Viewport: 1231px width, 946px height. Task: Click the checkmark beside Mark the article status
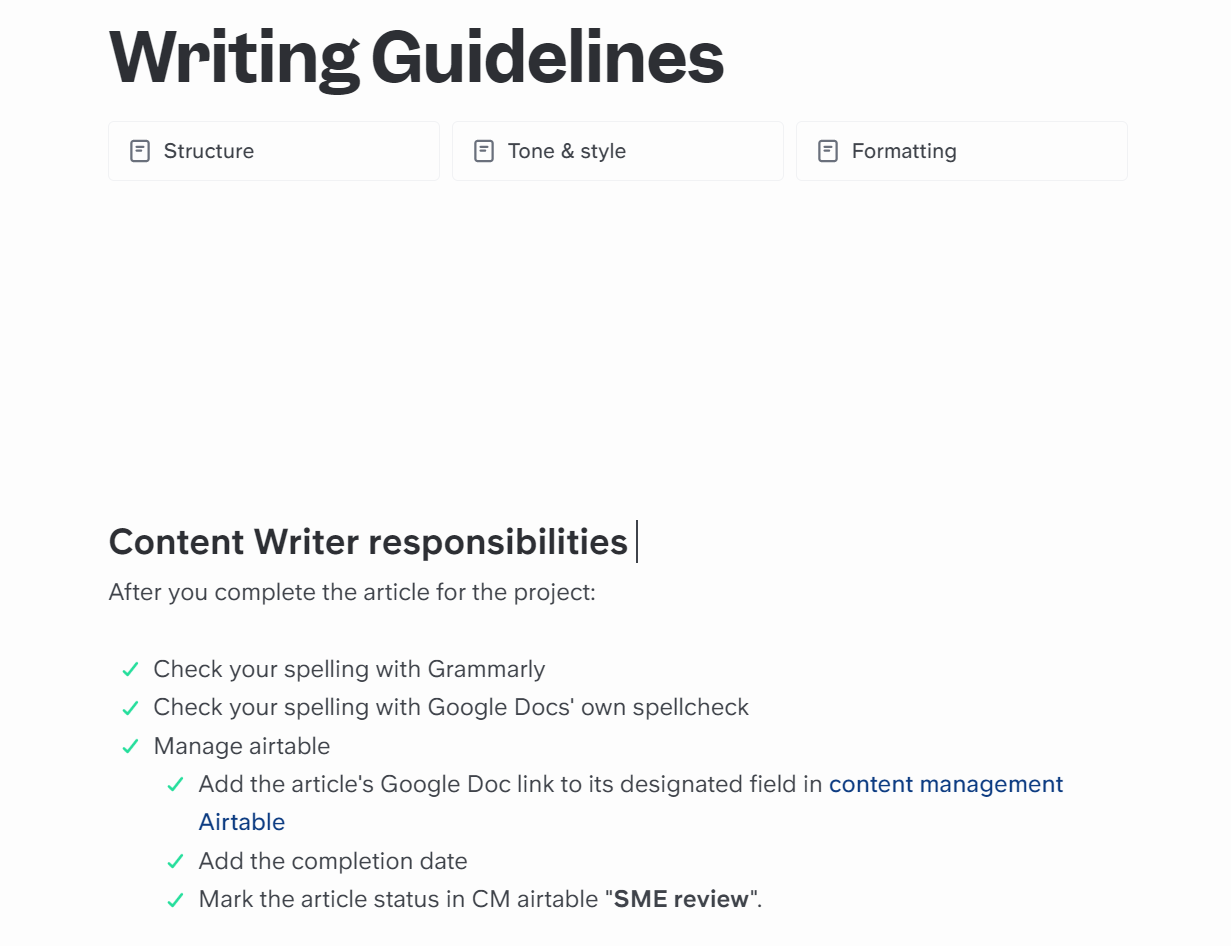175,900
